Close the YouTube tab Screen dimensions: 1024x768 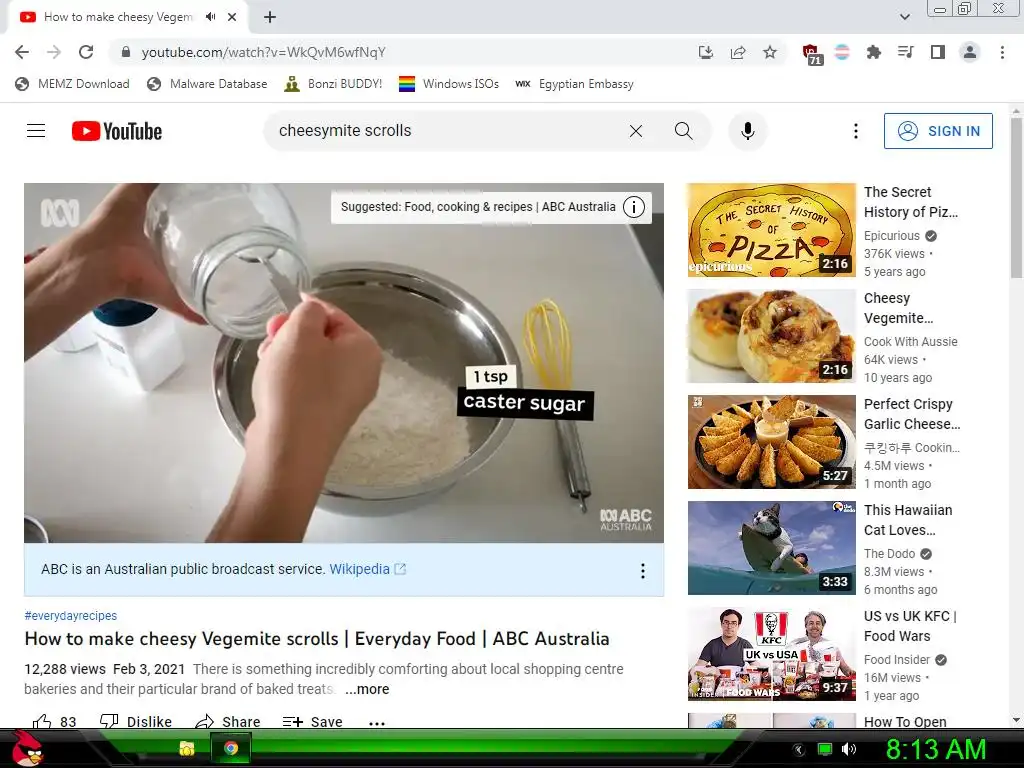(x=232, y=17)
